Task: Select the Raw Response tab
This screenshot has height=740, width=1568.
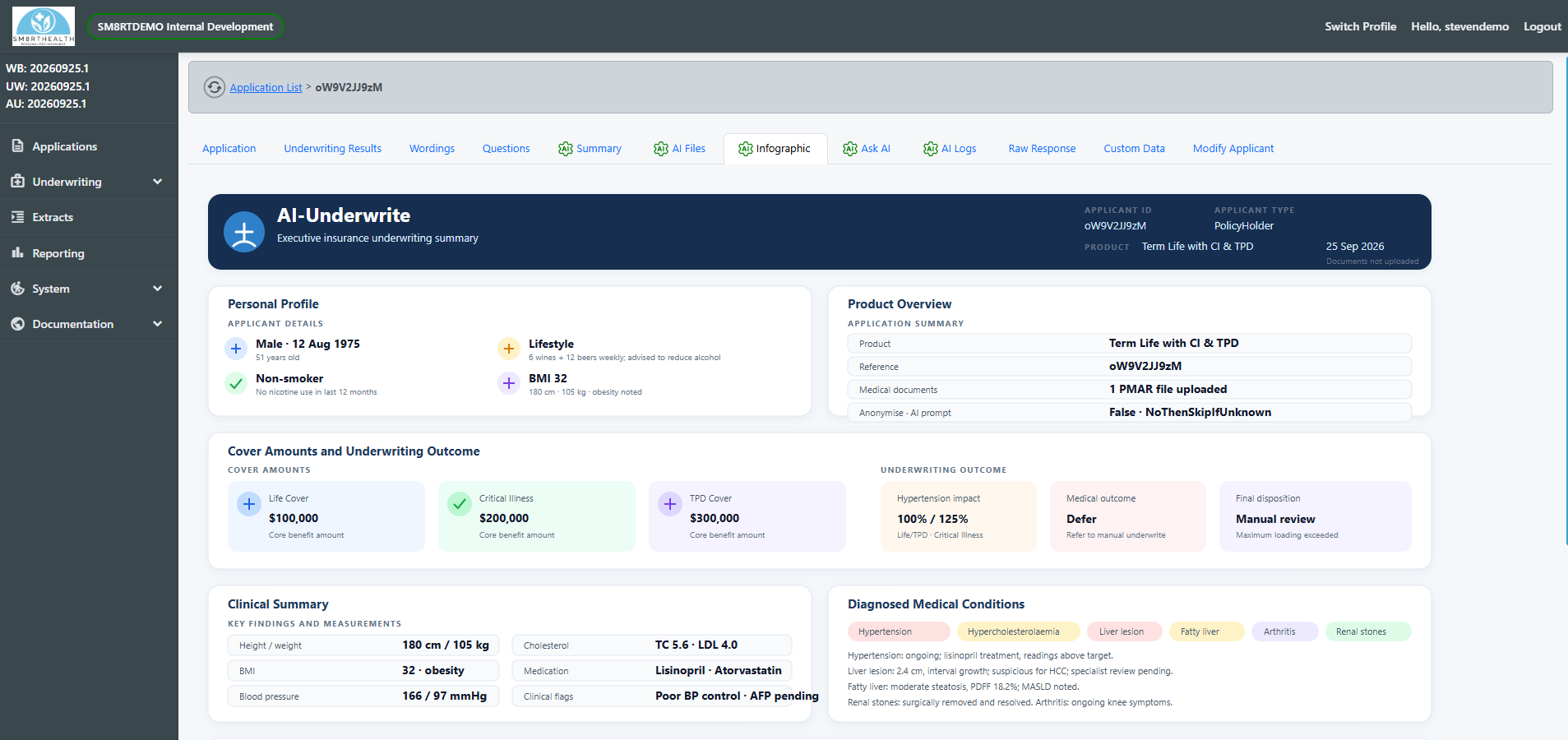Action: (x=1042, y=149)
